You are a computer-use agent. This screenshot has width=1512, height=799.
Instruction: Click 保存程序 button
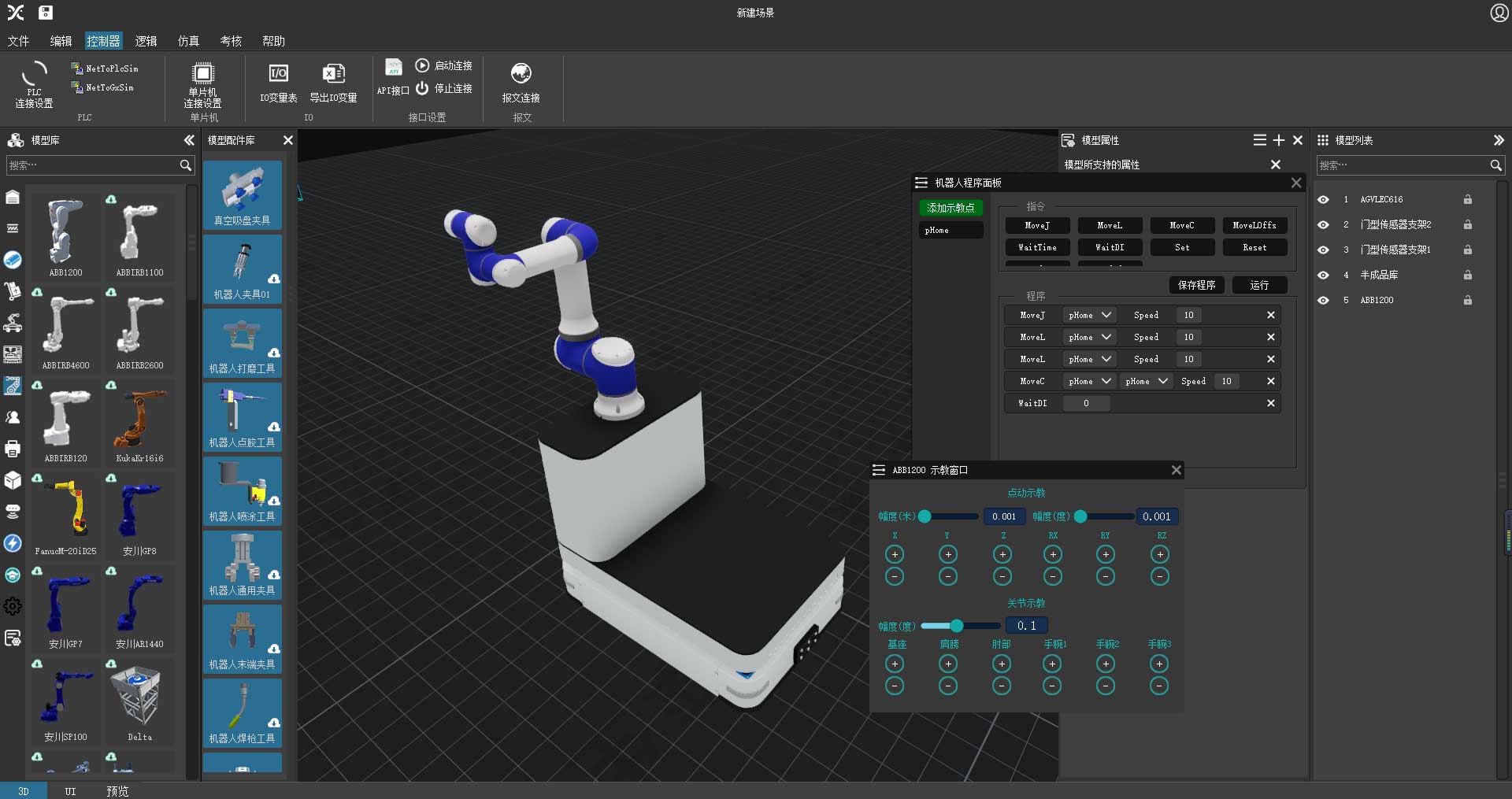pos(1196,285)
